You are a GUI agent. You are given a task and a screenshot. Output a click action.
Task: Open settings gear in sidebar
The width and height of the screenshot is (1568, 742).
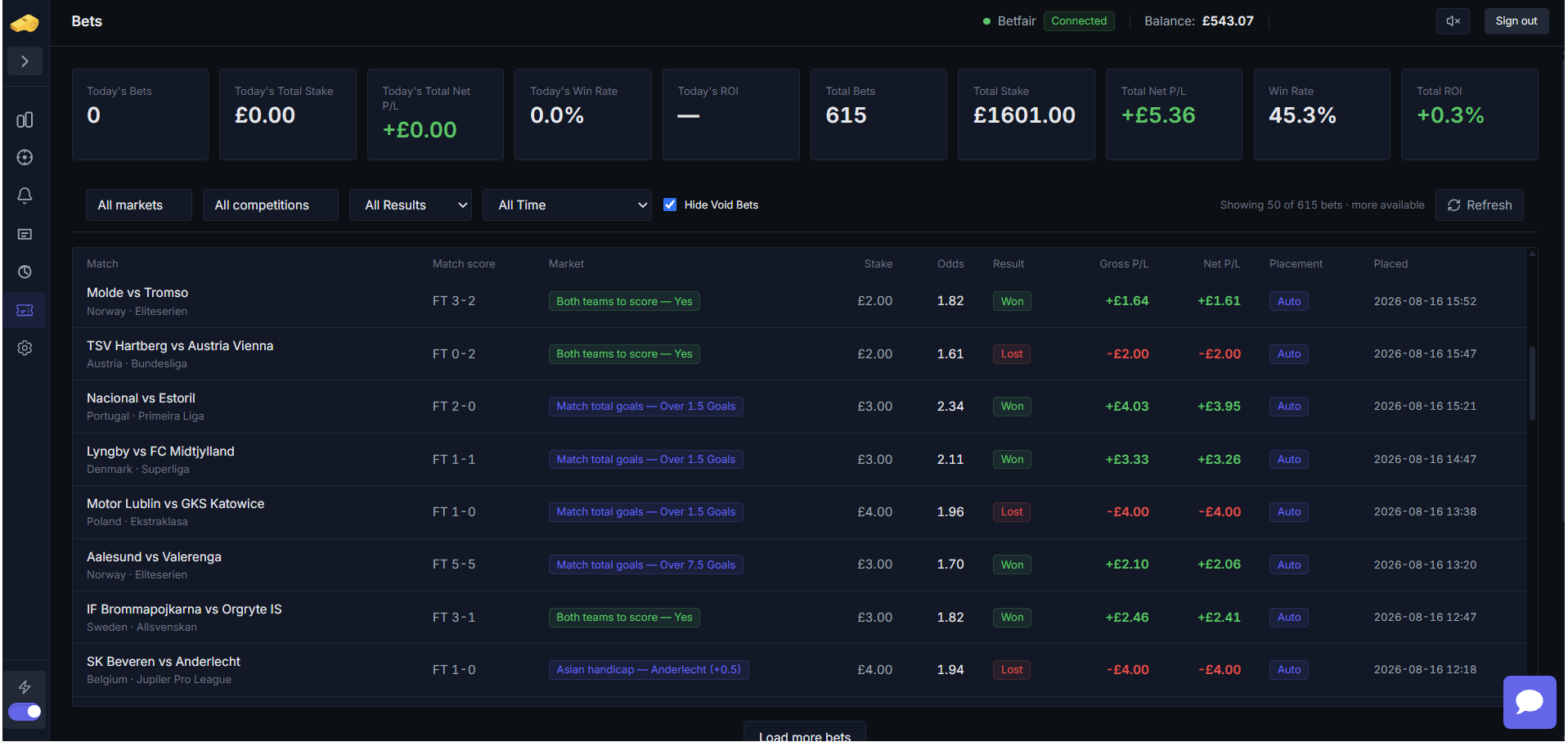[x=25, y=348]
